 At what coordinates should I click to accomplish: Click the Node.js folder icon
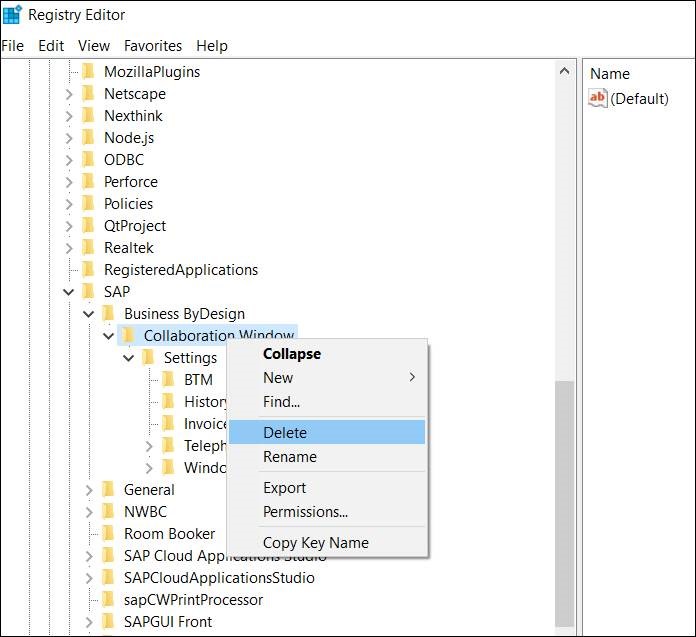click(89, 138)
